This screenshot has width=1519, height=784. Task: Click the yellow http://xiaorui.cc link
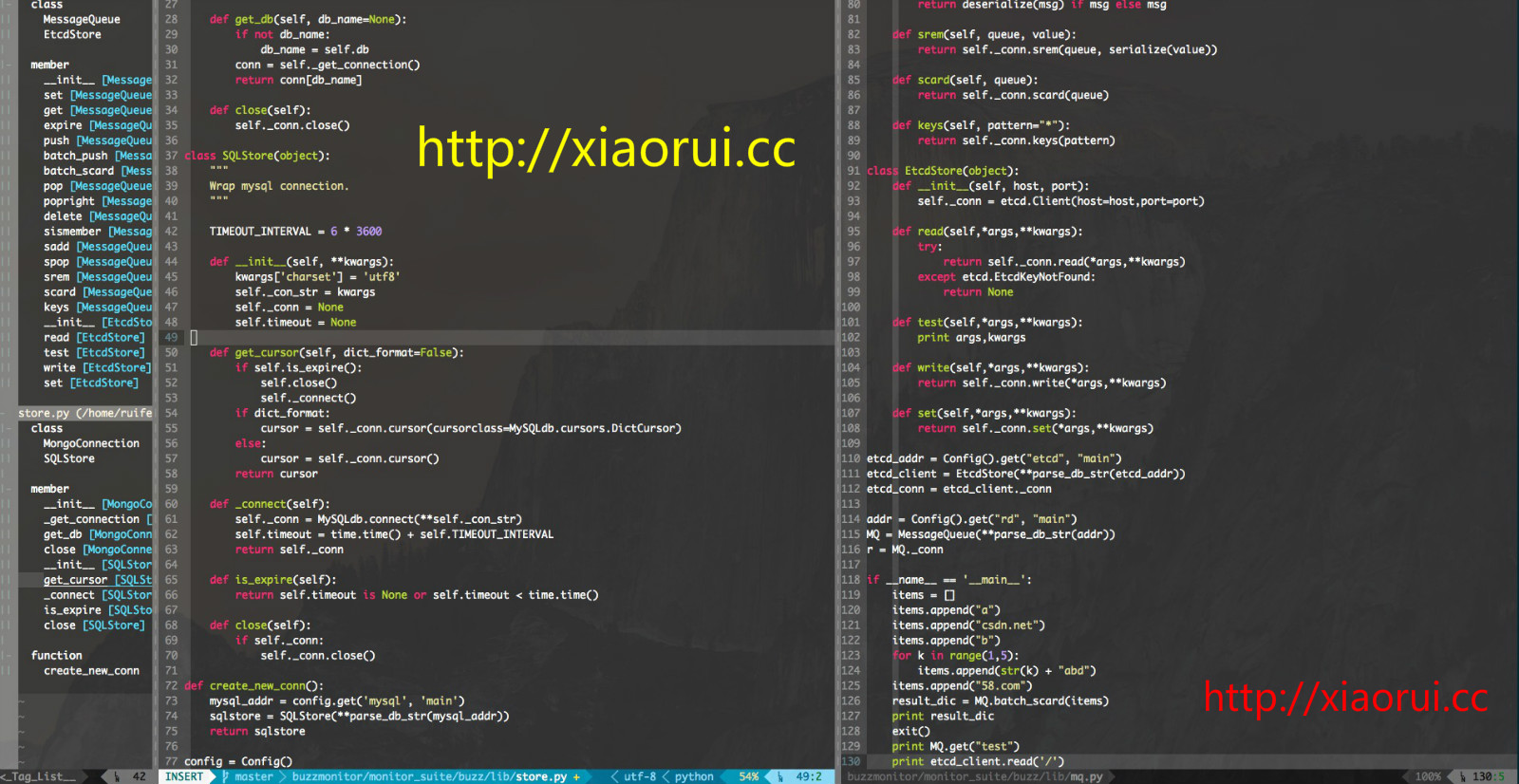(x=606, y=149)
